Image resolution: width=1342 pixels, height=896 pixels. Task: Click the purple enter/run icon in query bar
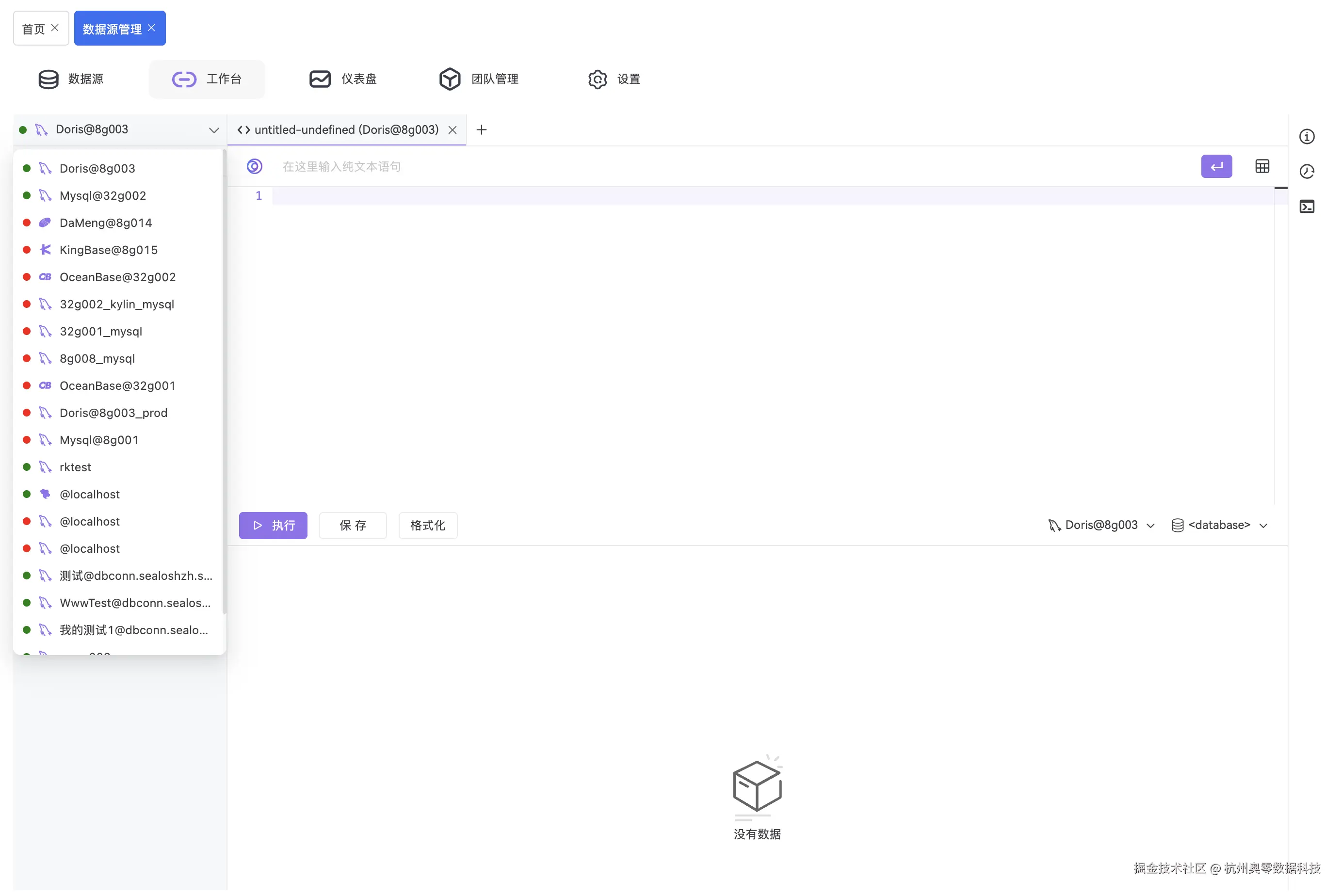click(1216, 166)
